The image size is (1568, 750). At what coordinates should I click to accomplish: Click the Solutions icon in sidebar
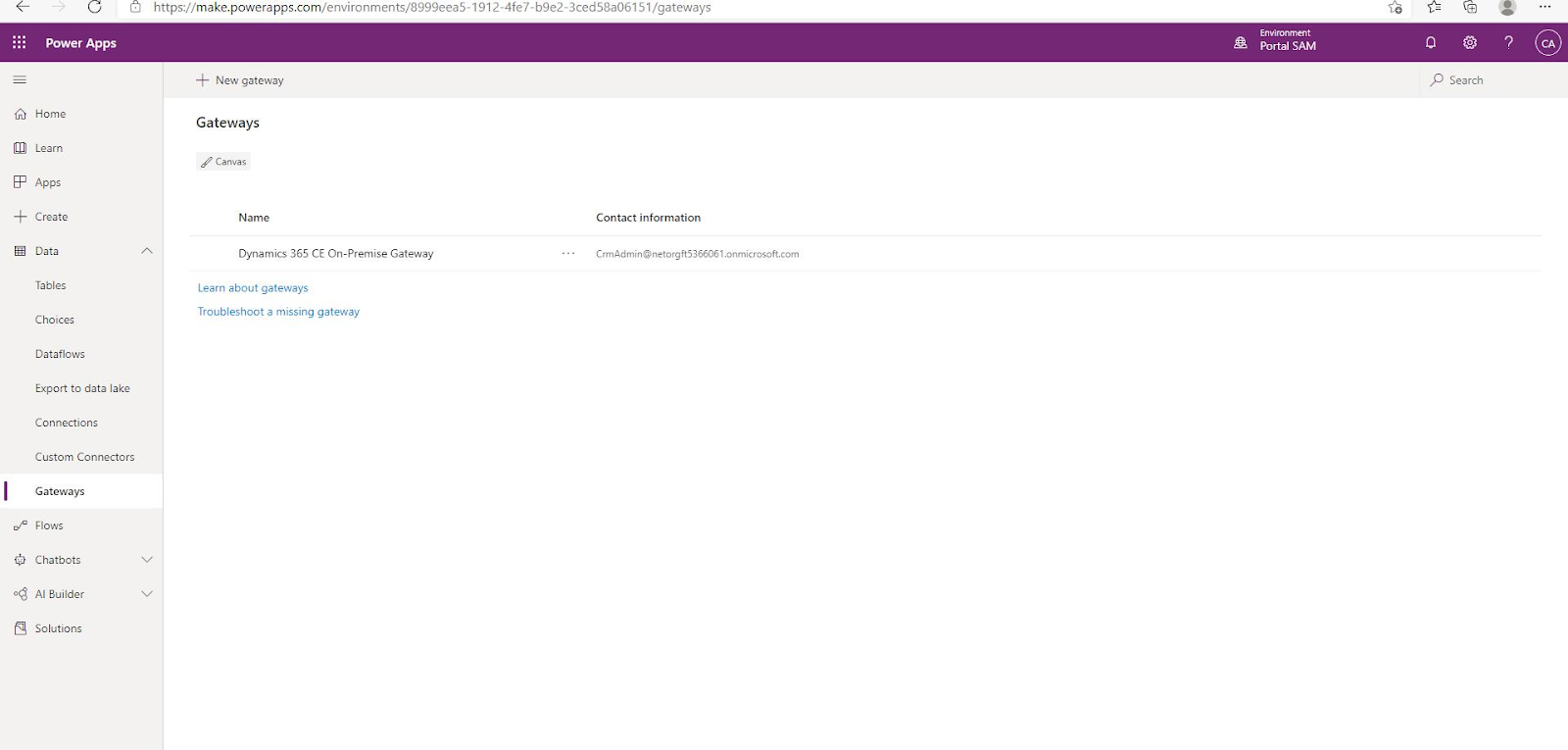click(x=21, y=628)
